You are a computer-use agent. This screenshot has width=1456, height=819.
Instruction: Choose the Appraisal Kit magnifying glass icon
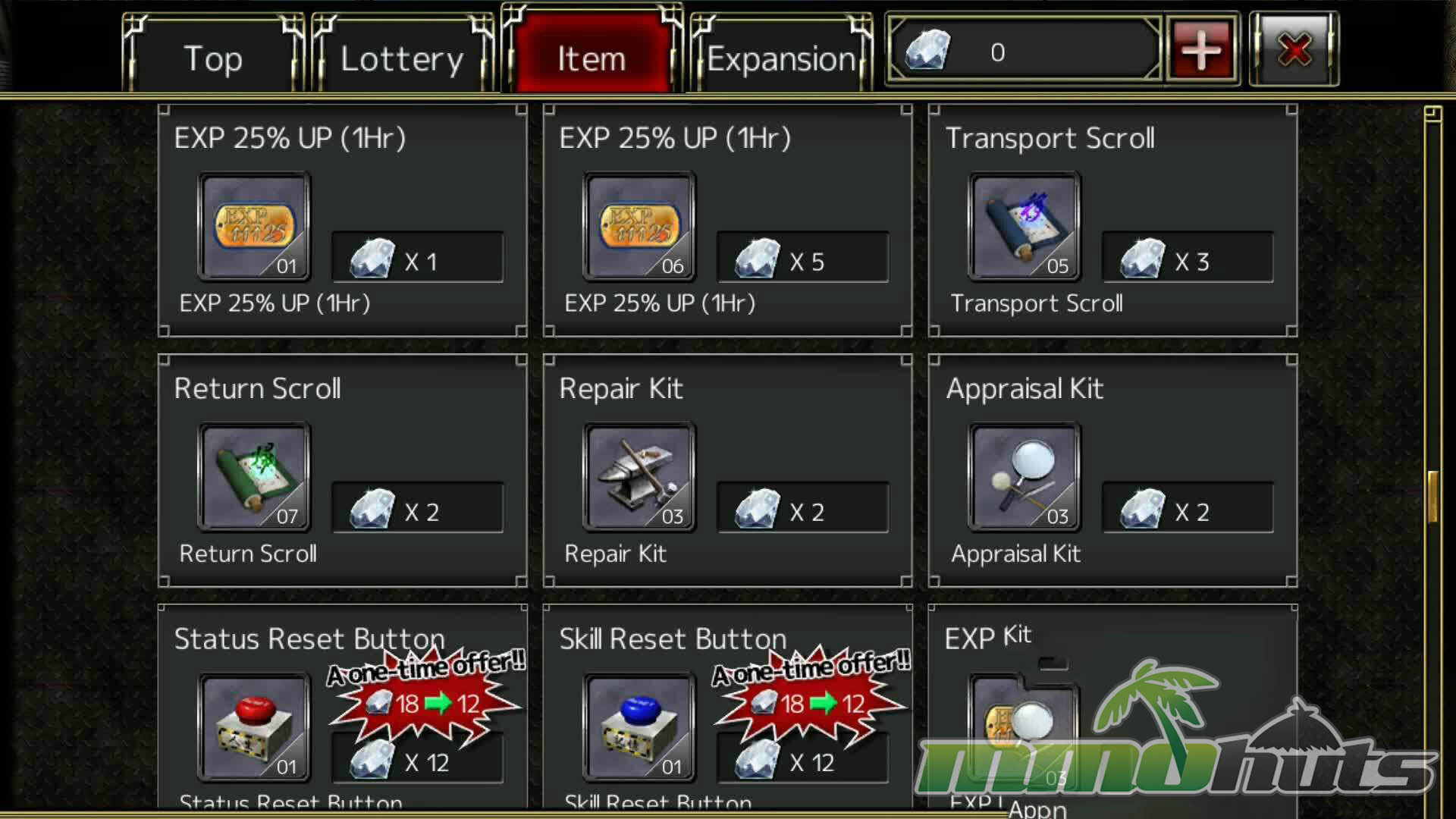(x=1025, y=477)
